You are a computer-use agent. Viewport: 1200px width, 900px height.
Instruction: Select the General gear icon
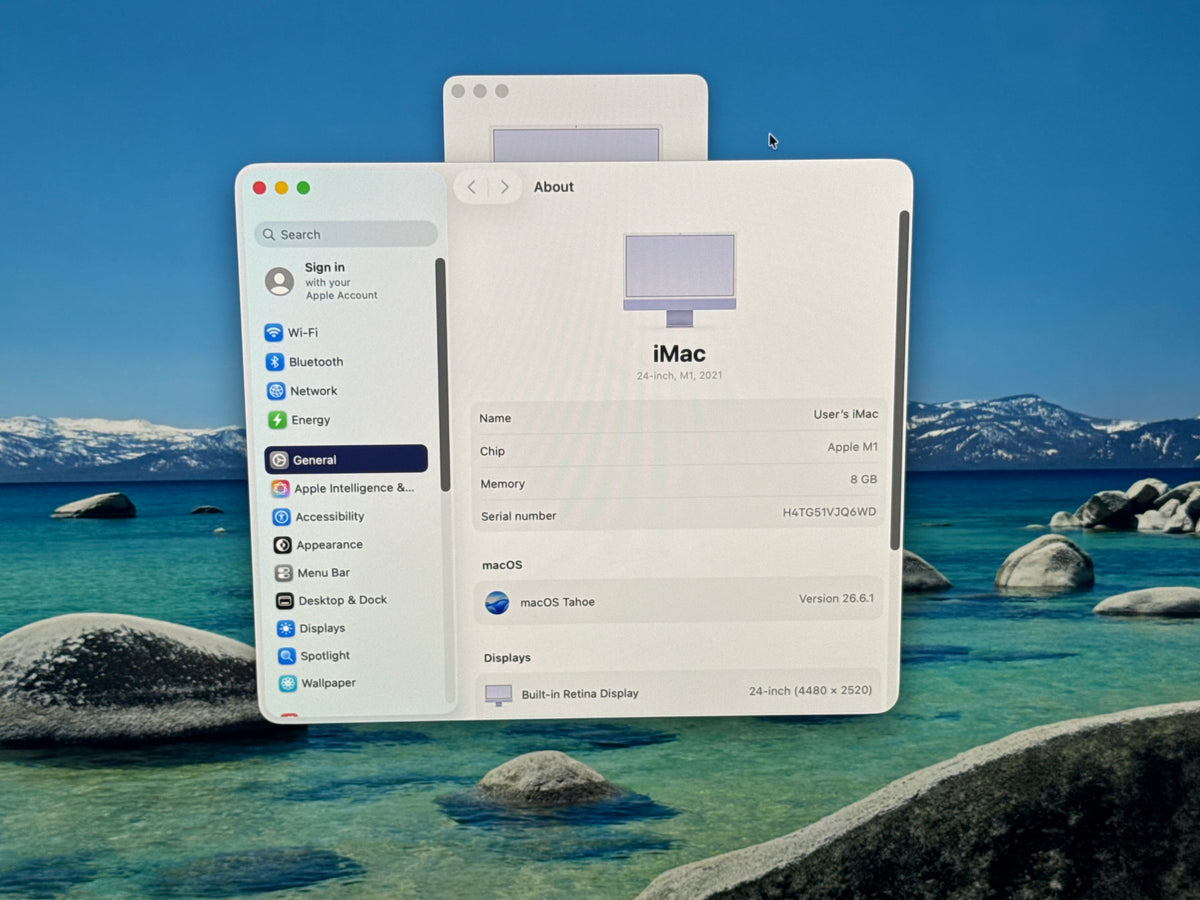[279, 460]
